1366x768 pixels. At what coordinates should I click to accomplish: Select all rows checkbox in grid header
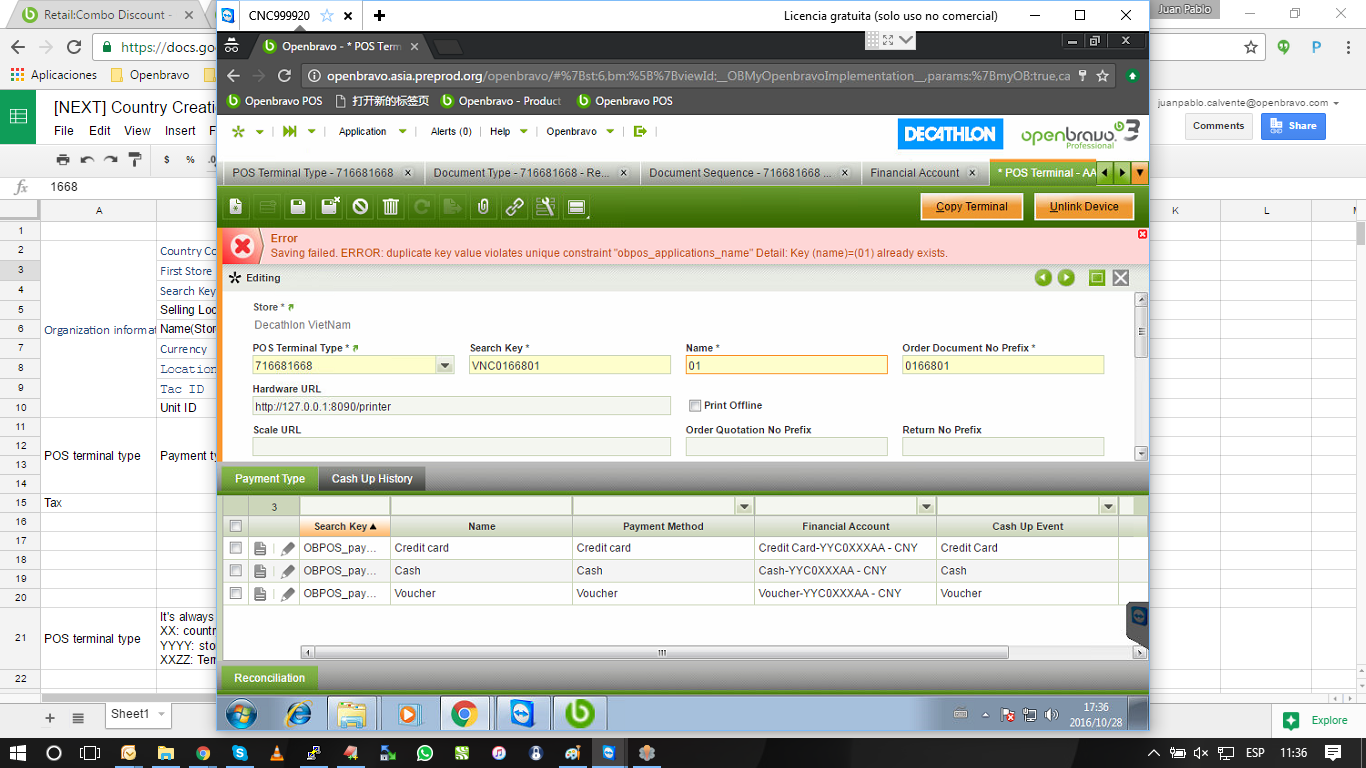(236, 526)
